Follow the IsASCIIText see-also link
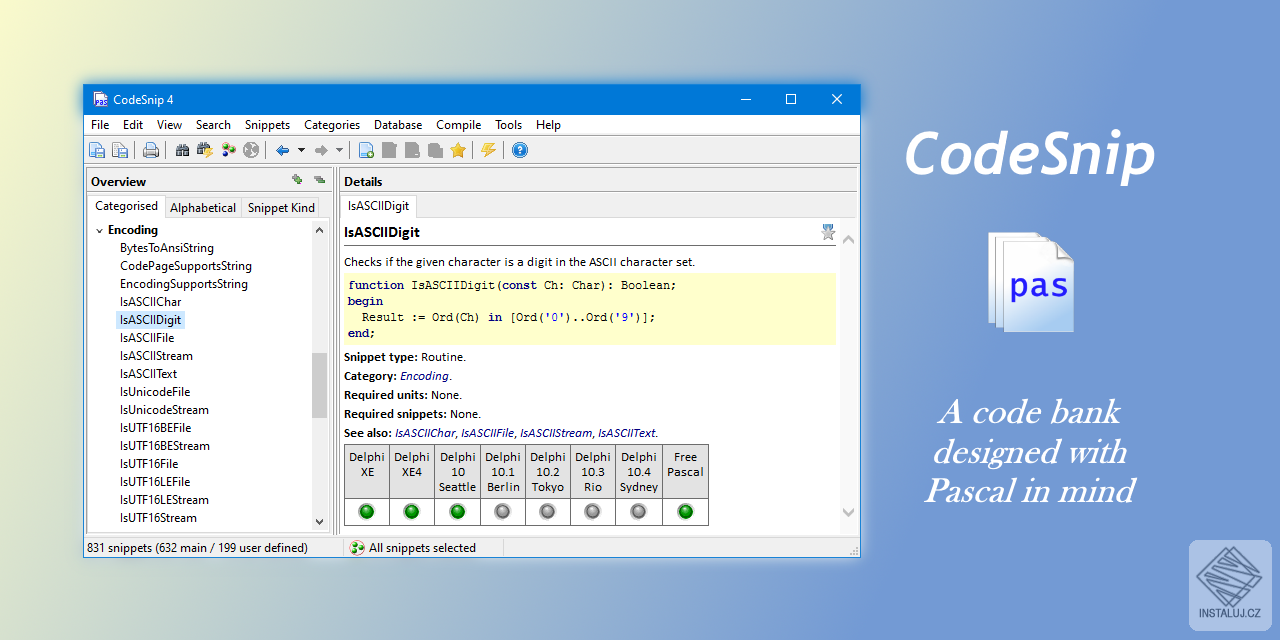 627,433
